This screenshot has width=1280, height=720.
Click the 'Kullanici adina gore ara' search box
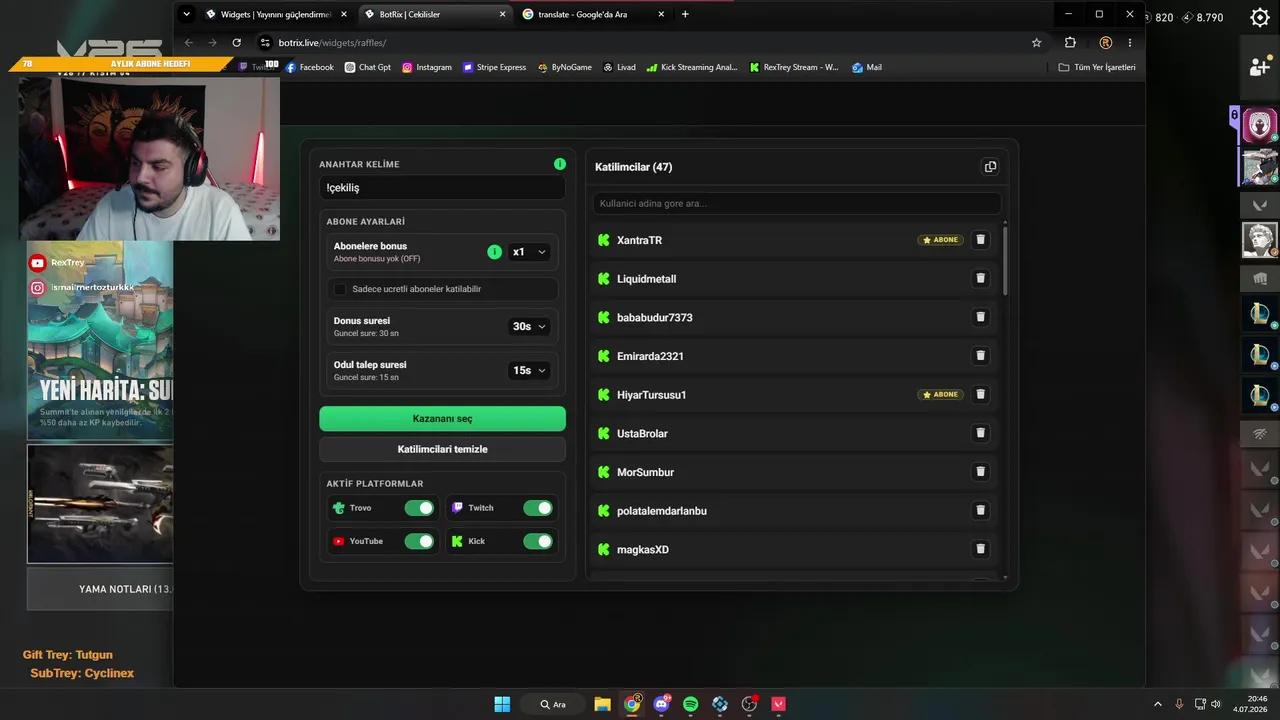(x=797, y=203)
